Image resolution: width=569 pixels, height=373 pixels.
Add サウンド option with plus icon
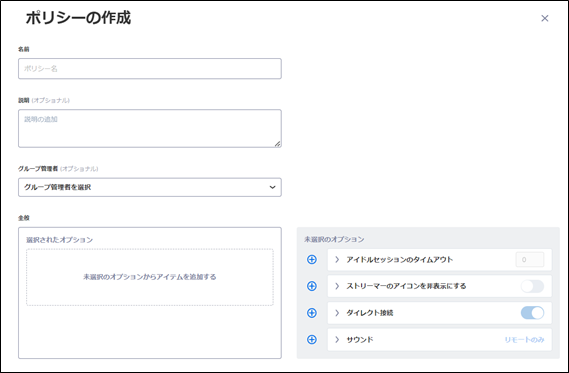point(312,340)
